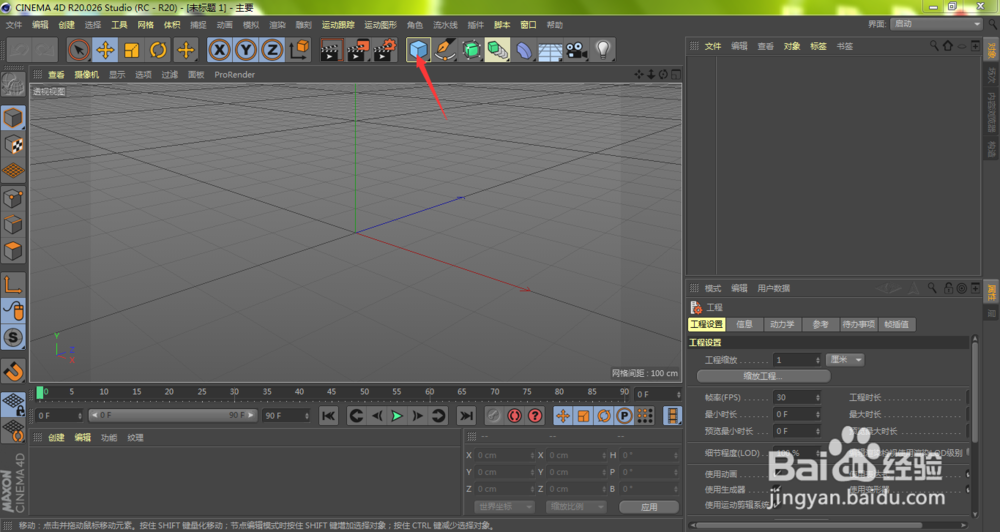Click the Subdivision Surface generator icon
This screenshot has height=532, width=1000.
[471, 50]
